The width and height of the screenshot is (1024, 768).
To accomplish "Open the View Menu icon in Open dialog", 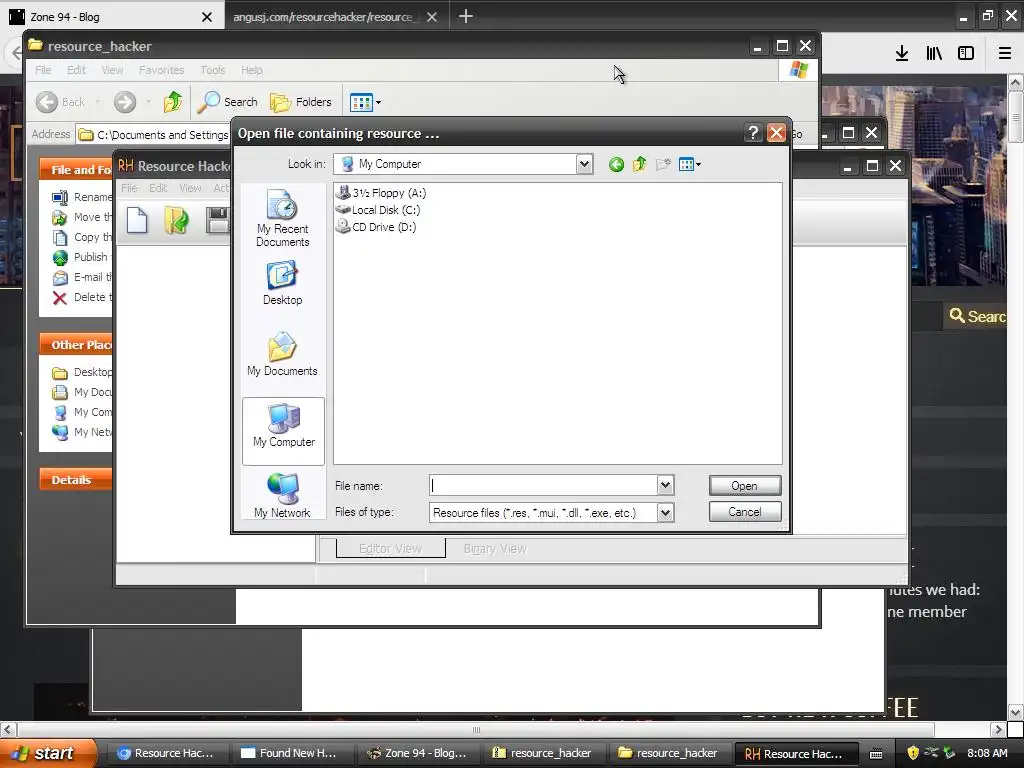I will pos(689,165).
